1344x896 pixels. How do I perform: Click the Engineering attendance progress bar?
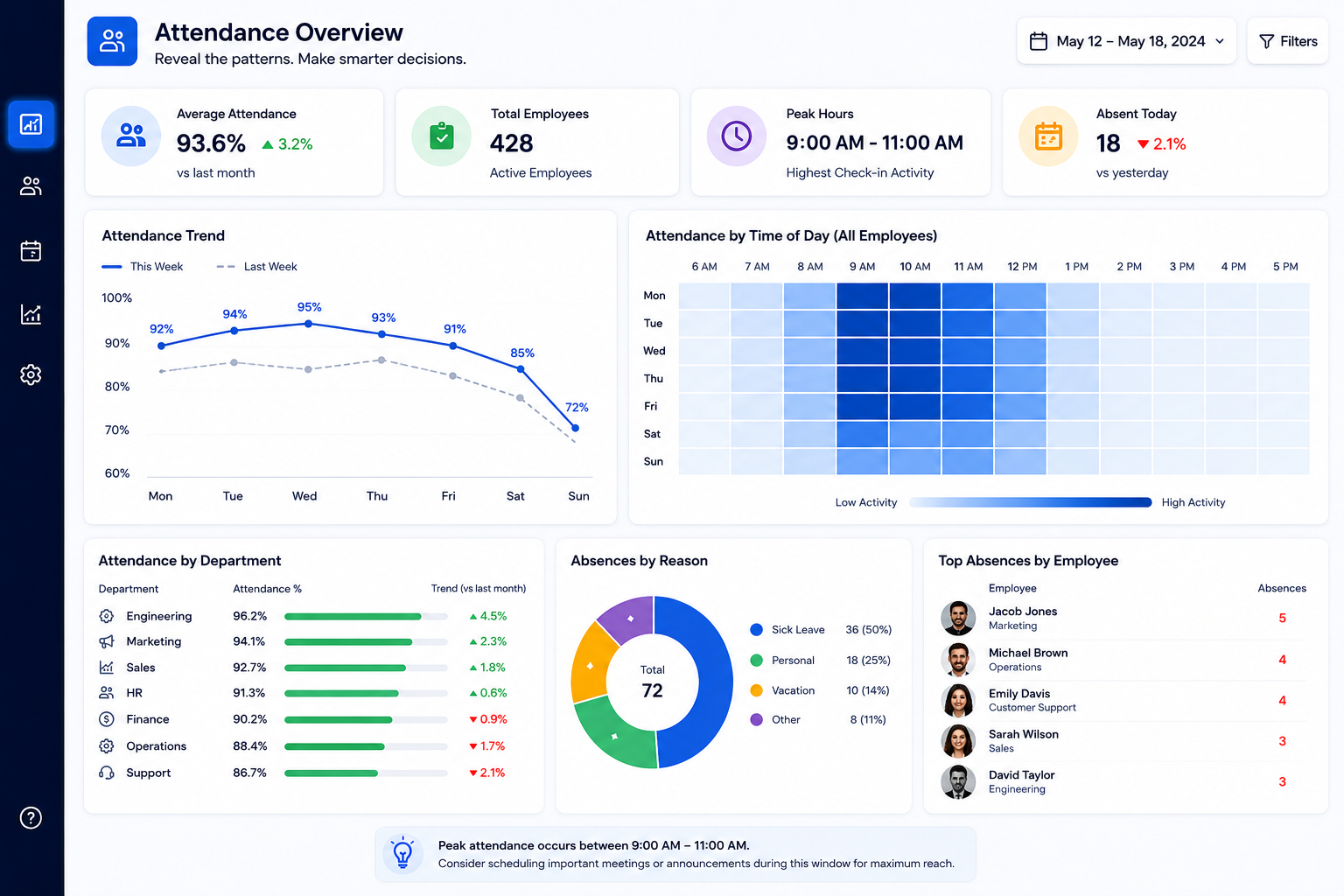pos(366,616)
